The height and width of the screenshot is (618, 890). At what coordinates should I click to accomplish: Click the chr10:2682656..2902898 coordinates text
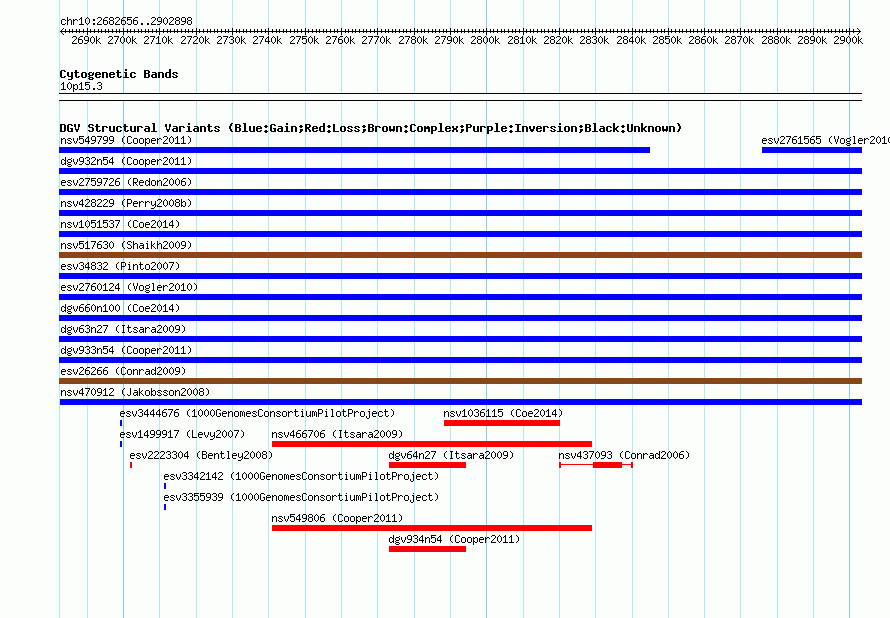(126, 21)
